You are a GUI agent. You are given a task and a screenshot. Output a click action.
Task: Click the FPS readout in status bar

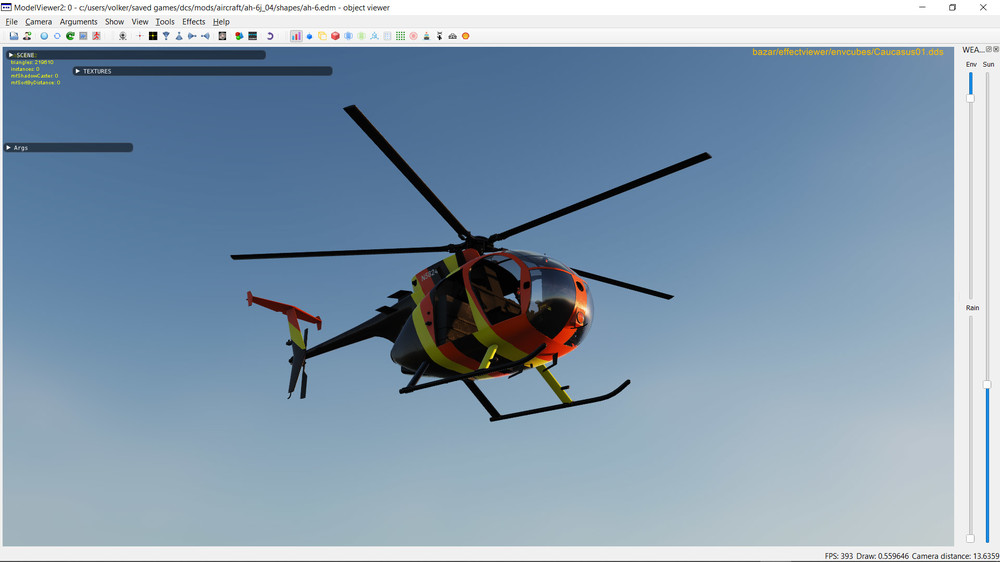(x=839, y=556)
